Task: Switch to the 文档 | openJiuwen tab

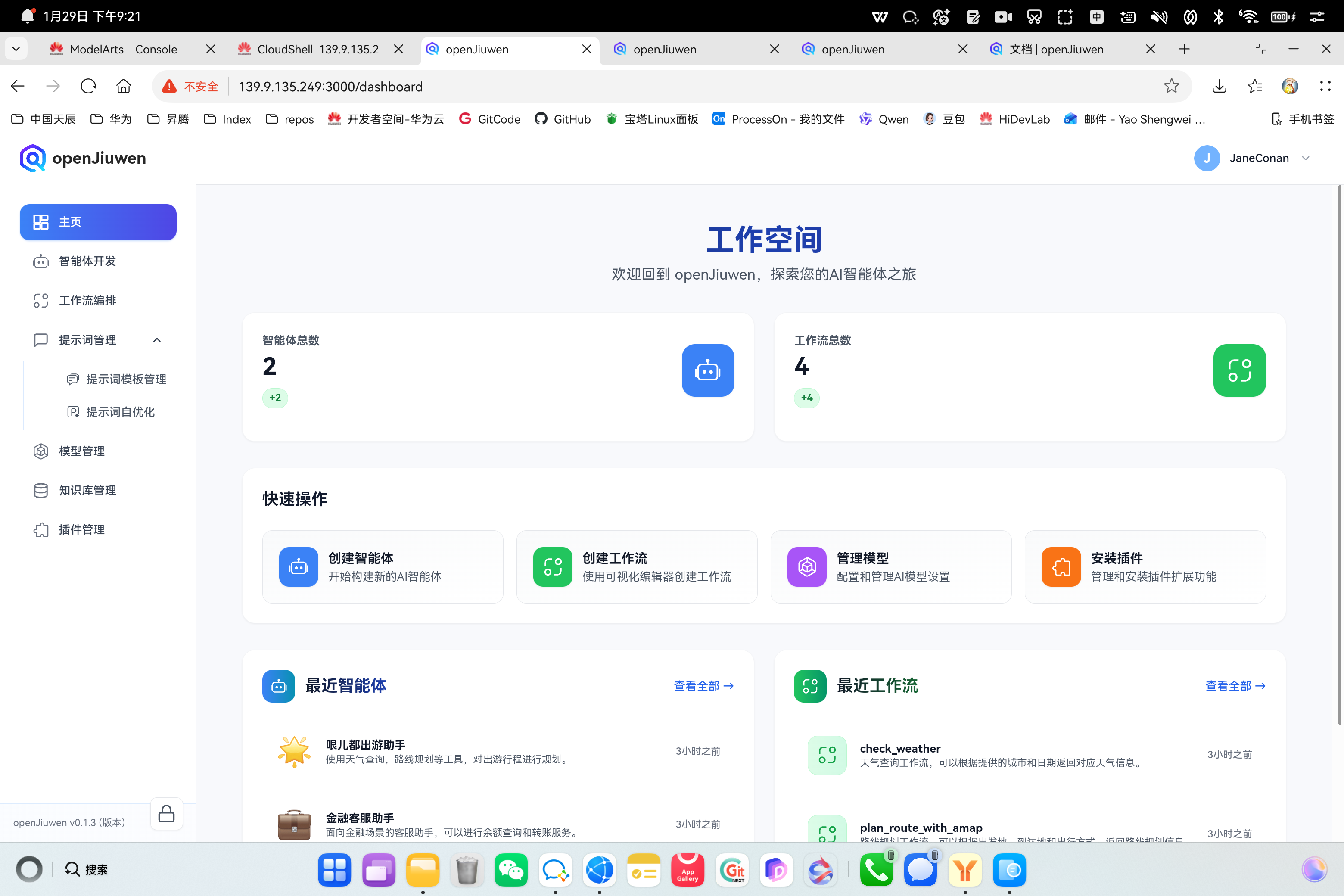Action: (x=1056, y=49)
